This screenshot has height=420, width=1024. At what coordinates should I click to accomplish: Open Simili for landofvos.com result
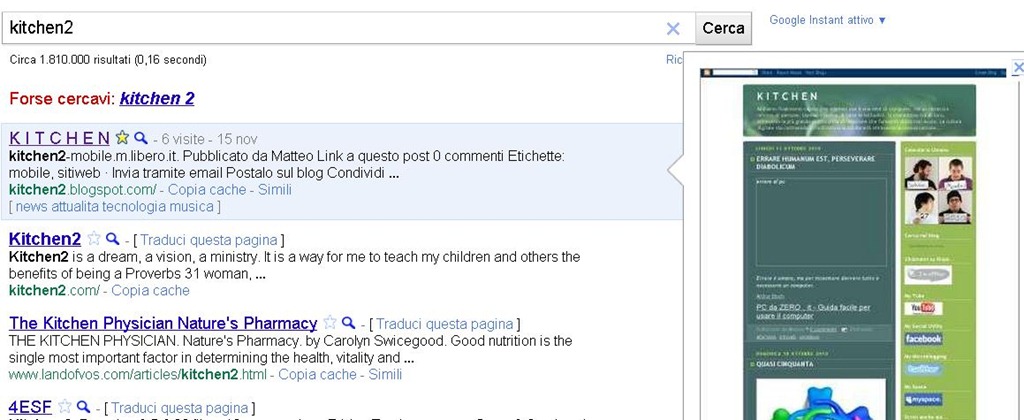385,374
